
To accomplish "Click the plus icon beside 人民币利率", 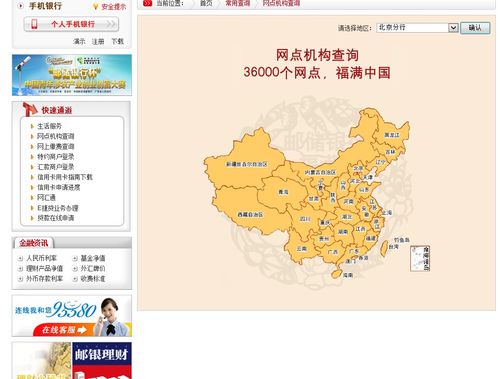I will click(20, 258).
